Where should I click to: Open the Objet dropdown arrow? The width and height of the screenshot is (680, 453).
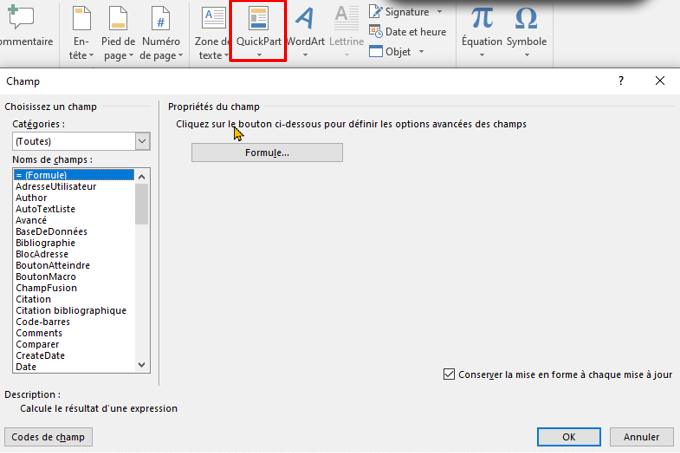point(421,52)
